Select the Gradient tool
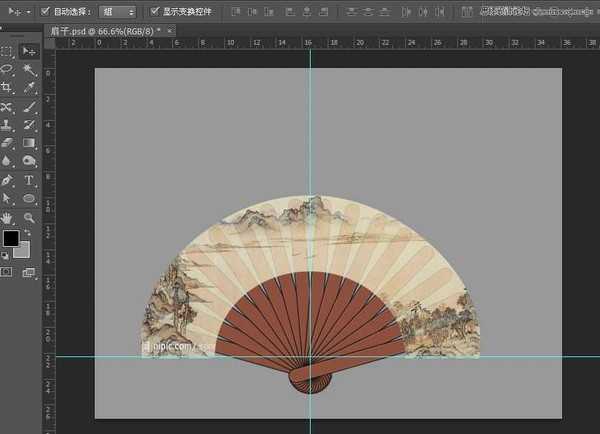 pyautogui.click(x=29, y=143)
